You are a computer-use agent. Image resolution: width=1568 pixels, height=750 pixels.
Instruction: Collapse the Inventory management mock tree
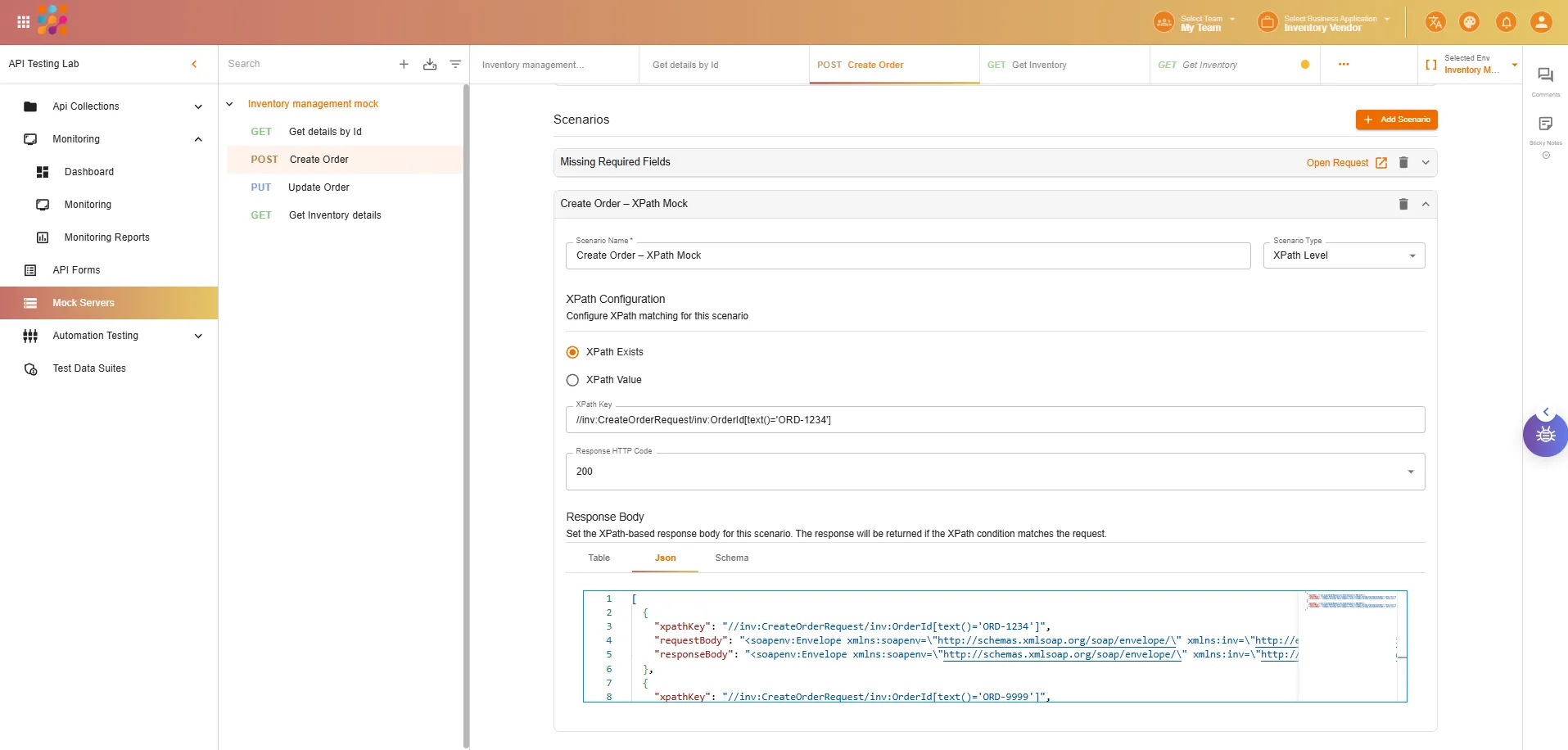[230, 104]
